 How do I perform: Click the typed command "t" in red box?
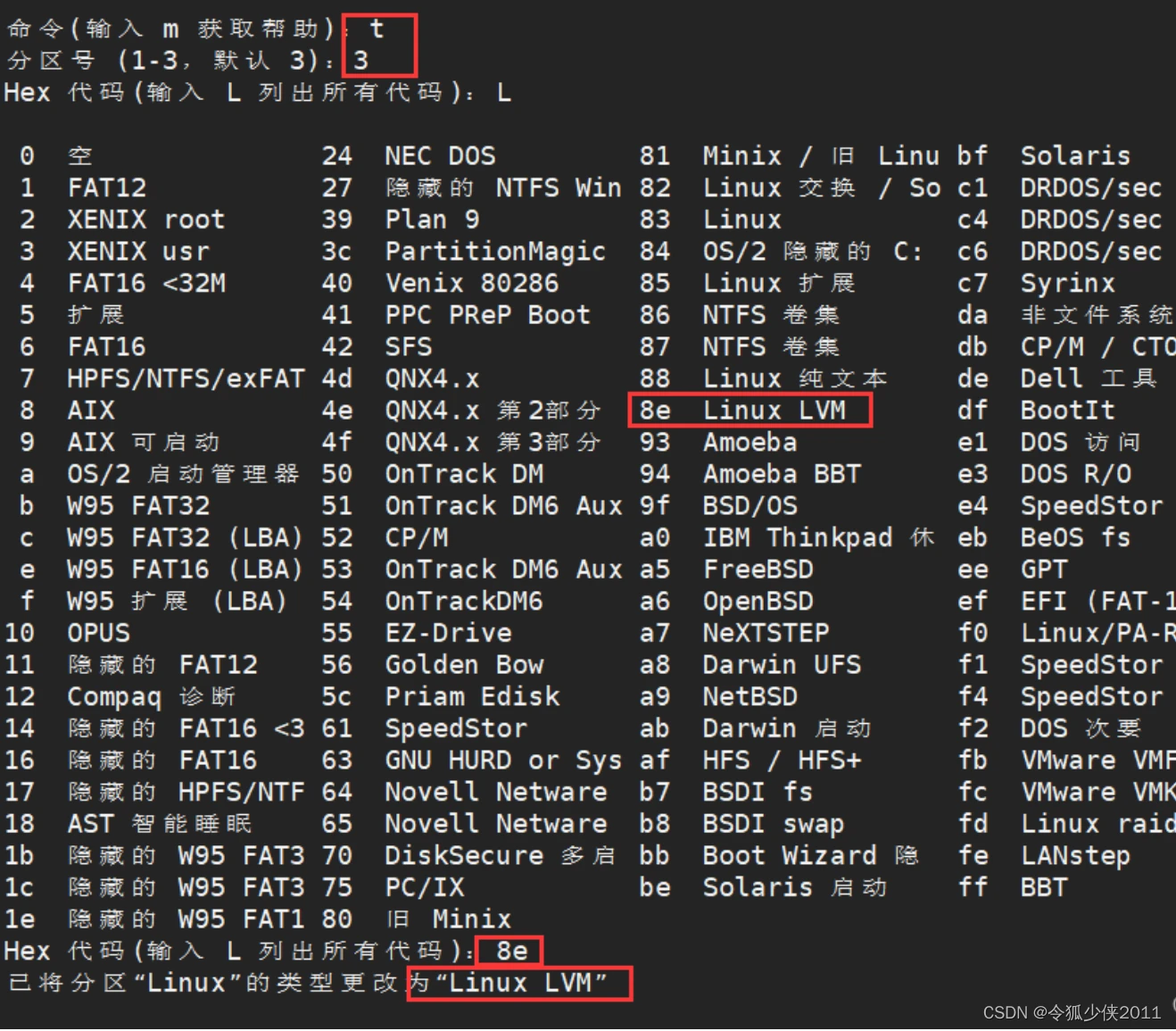click(x=377, y=29)
